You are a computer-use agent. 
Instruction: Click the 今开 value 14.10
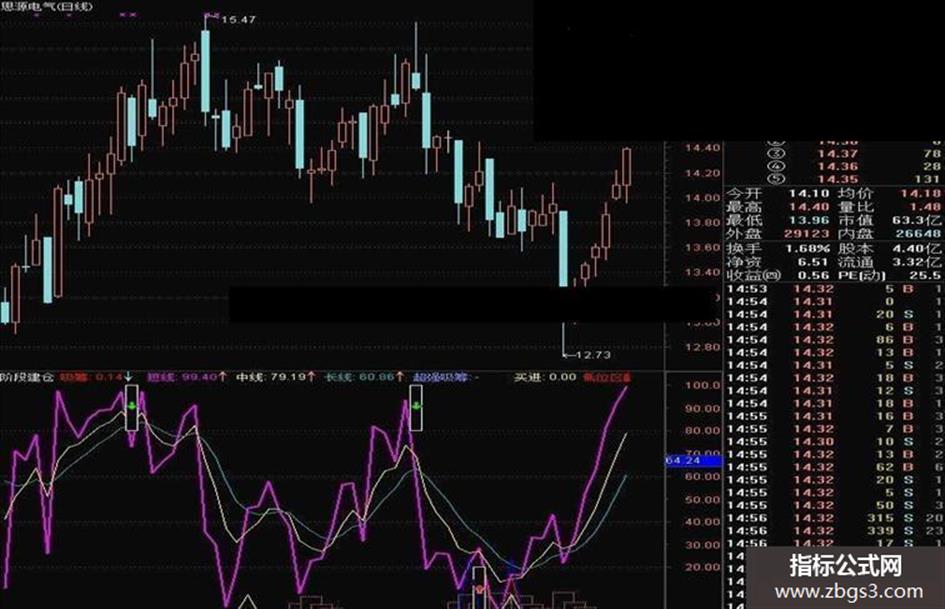pyautogui.click(x=809, y=194)
